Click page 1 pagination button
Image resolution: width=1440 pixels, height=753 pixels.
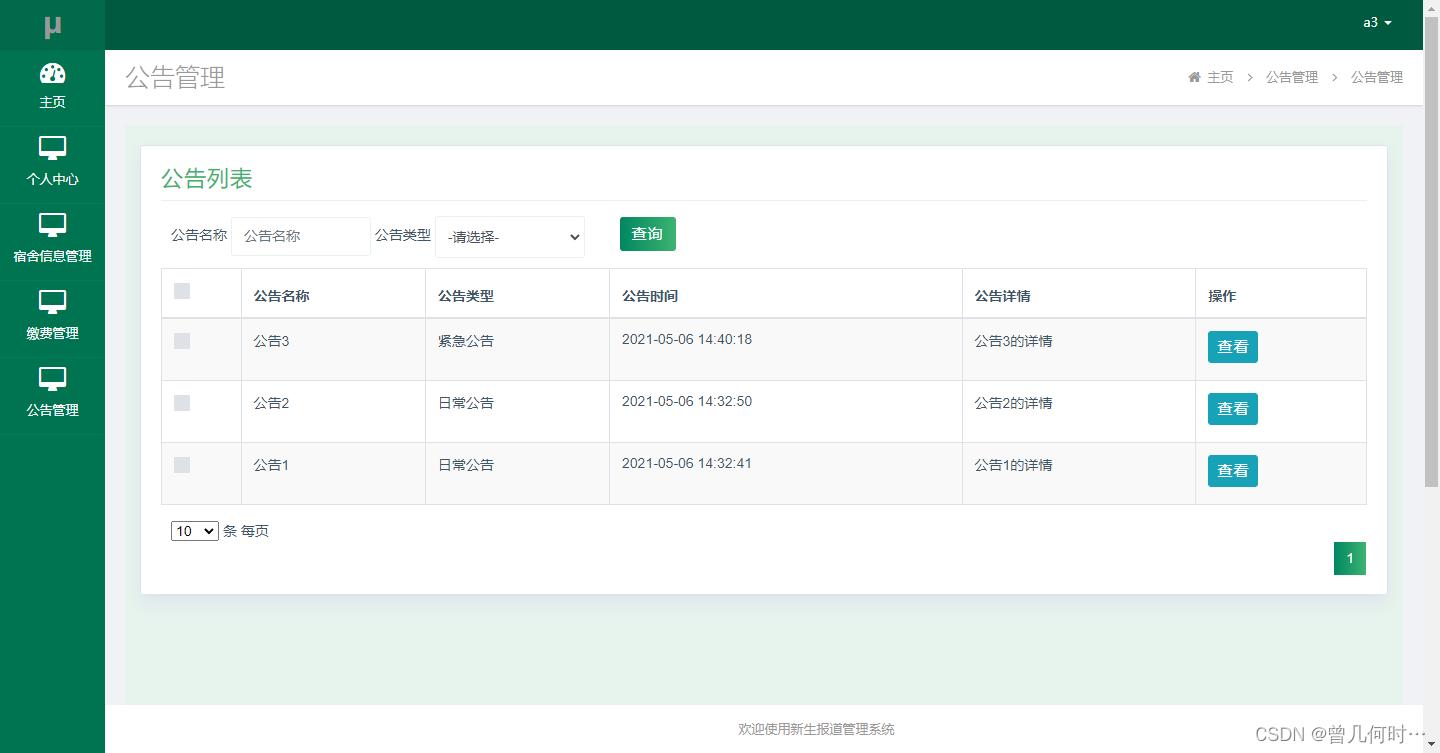pos(1350,559)
